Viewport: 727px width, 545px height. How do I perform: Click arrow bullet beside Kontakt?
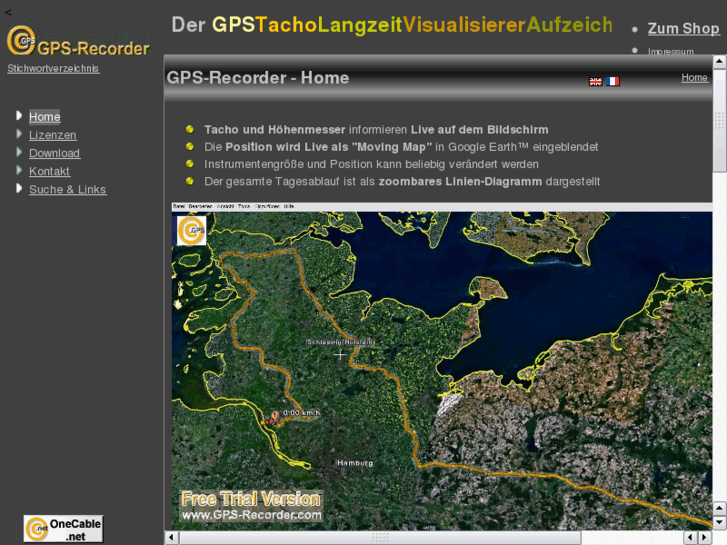click(19, 170)
